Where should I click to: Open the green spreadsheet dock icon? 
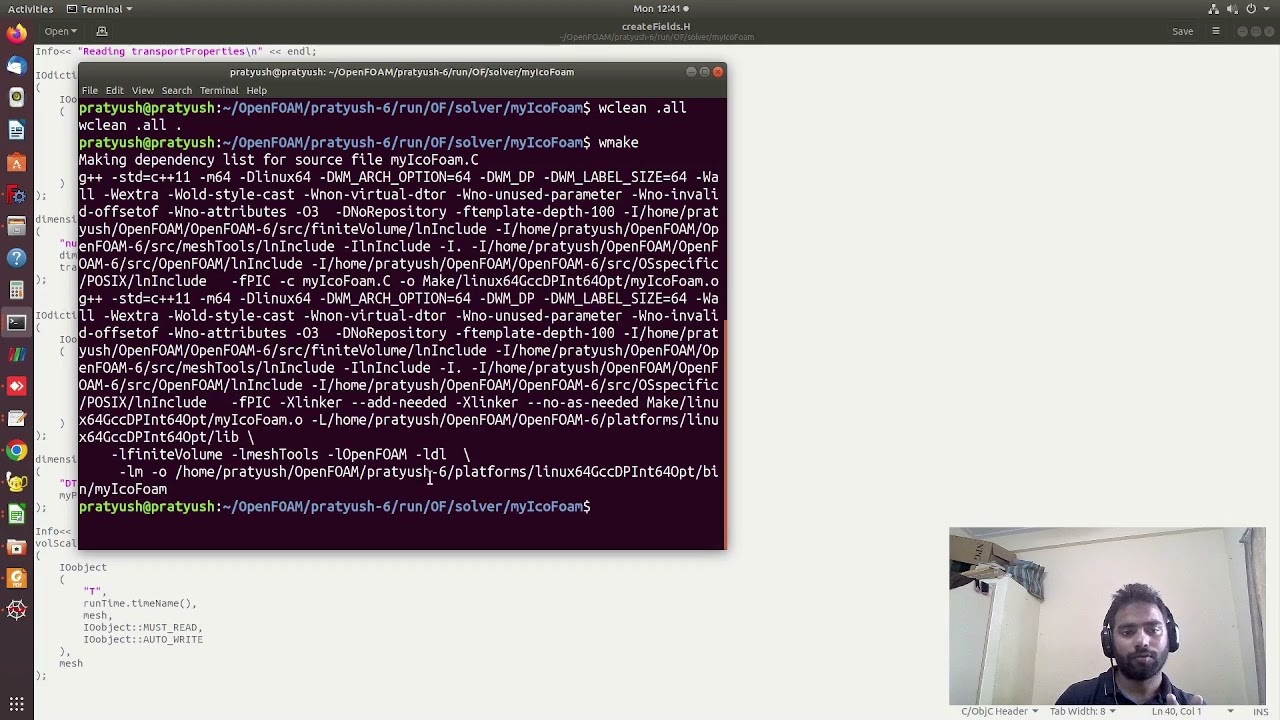[x=16, y=514]
